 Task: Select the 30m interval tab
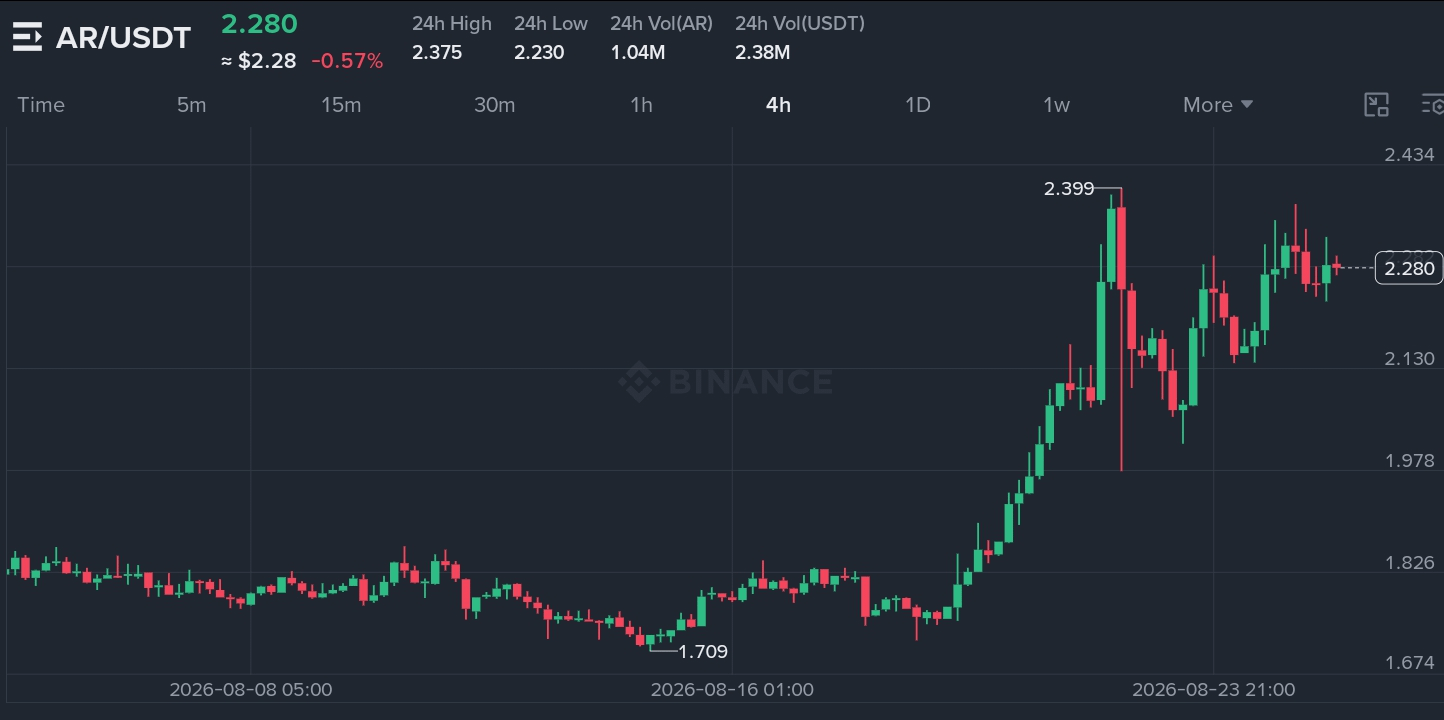pyautogui.click(x=494, y=105)
